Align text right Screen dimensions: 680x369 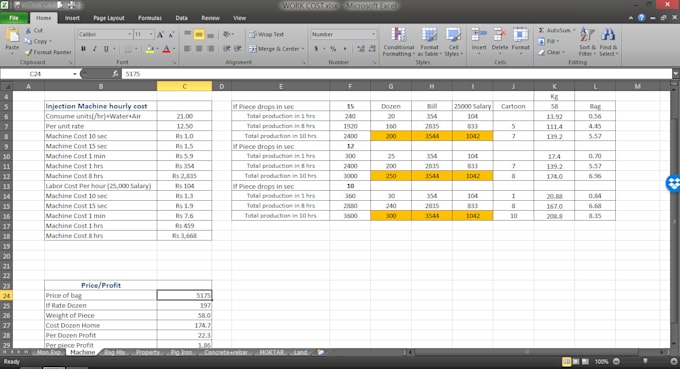pos(210,49)
